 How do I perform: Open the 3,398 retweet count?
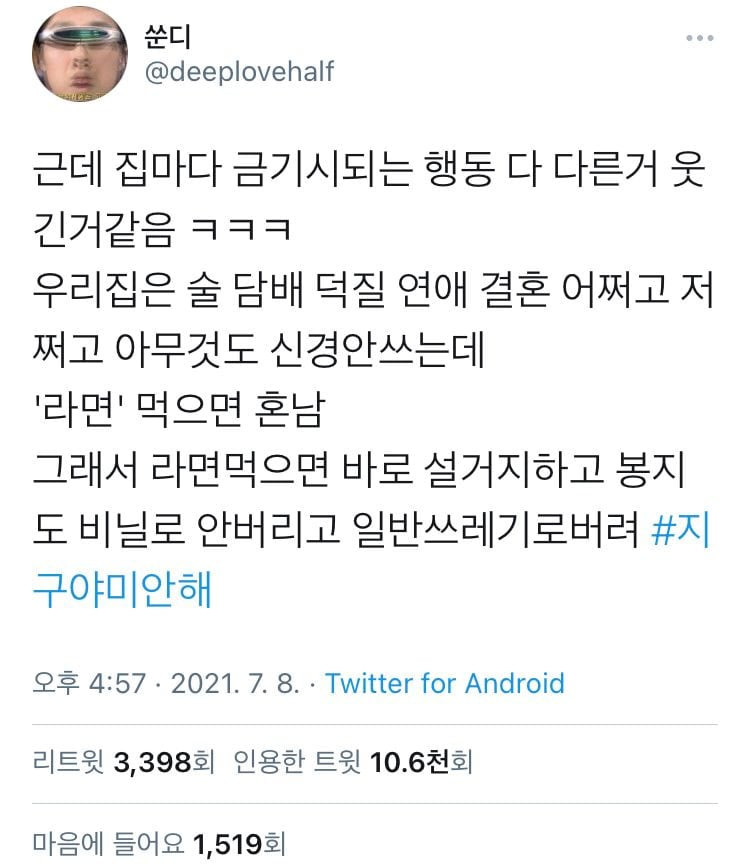click(x=152, y=763)
